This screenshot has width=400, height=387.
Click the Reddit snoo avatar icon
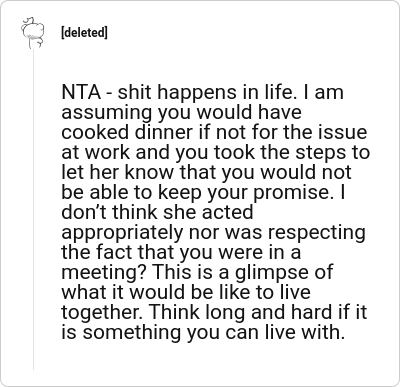pyautogui.click(x=33, y=33)
